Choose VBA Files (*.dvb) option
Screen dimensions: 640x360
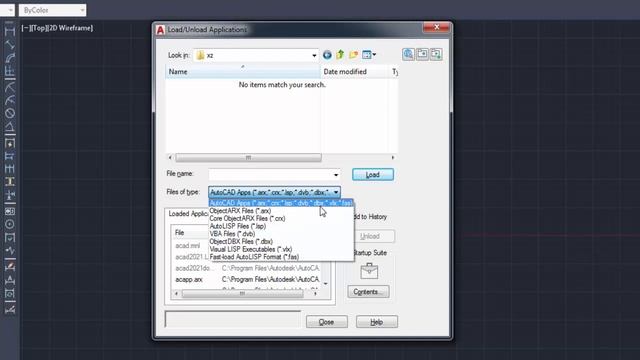232,234
